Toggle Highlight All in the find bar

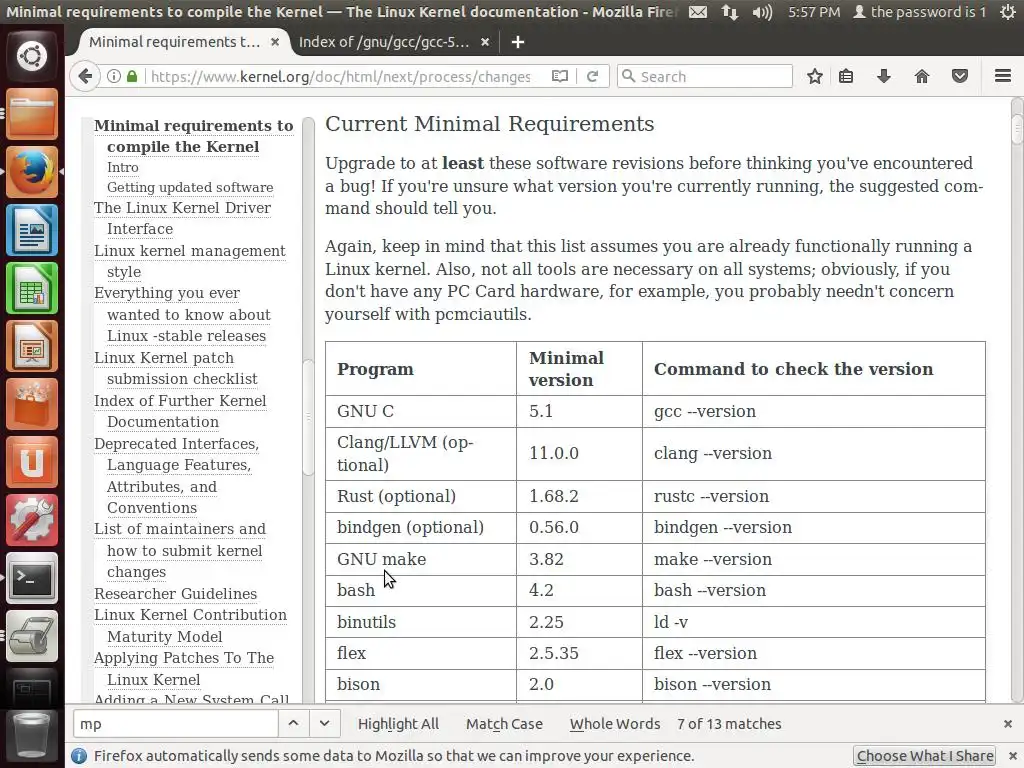click(398, 724)
